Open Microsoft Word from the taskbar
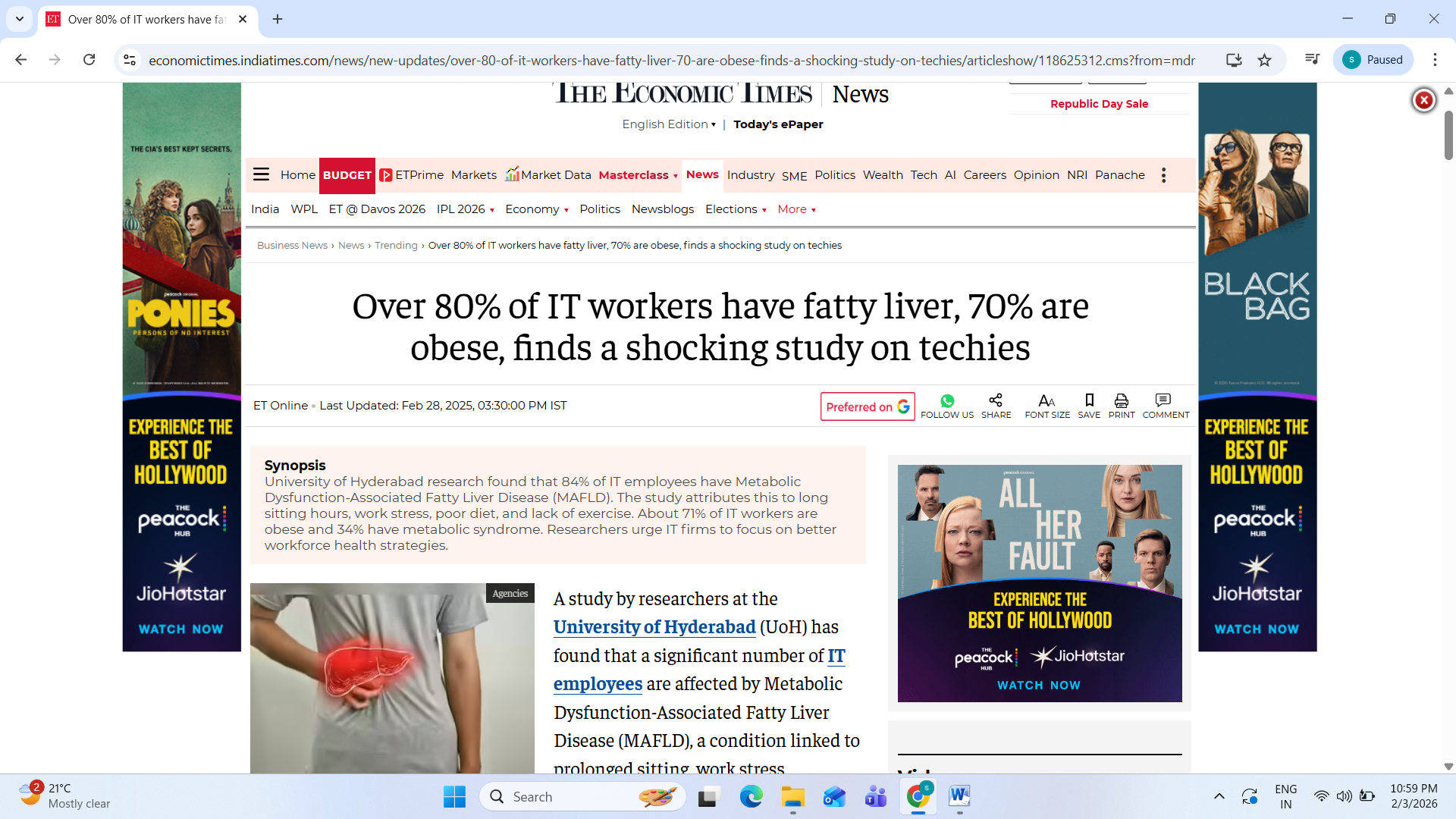 tap(959, 796)
